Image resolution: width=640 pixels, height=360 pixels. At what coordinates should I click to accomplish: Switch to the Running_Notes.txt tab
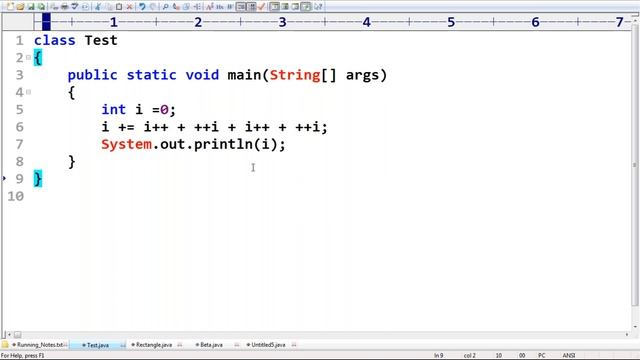click(40, 345)
